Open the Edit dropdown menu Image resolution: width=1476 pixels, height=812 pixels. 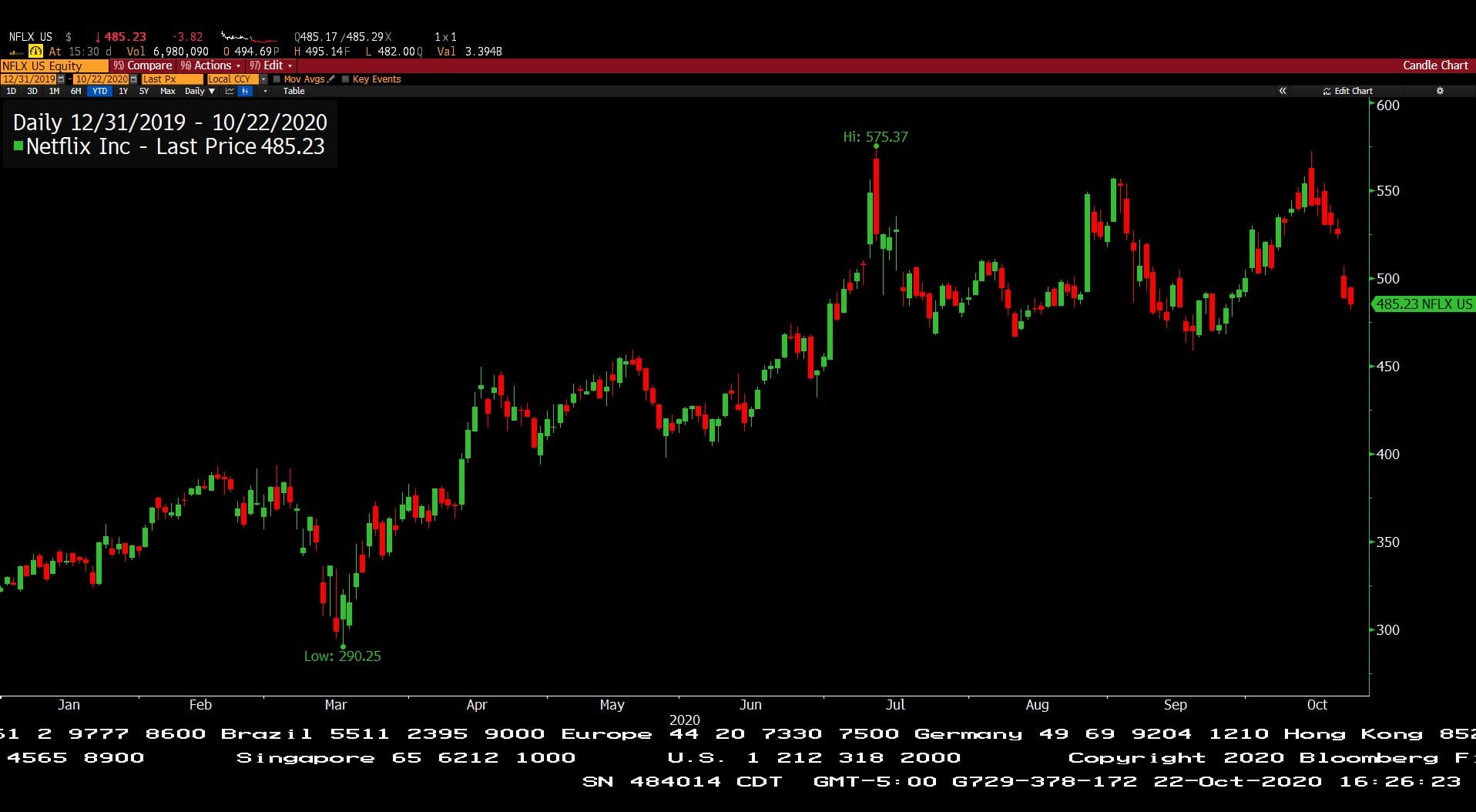coord(270,65)
